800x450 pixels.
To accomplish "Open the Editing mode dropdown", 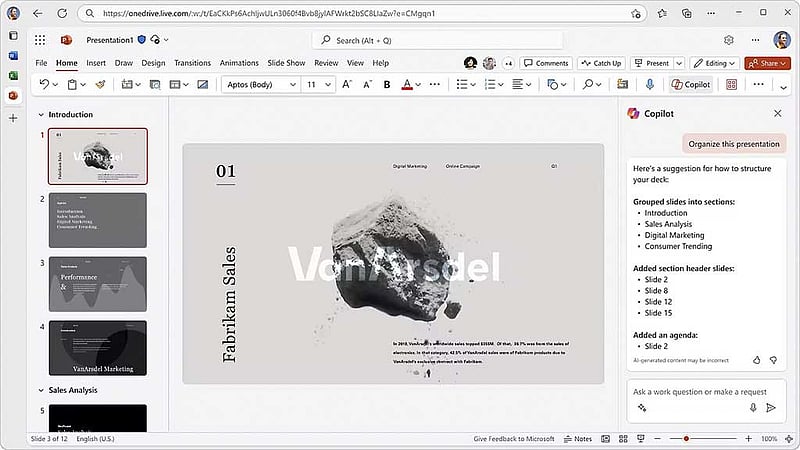I will (714, 63).
